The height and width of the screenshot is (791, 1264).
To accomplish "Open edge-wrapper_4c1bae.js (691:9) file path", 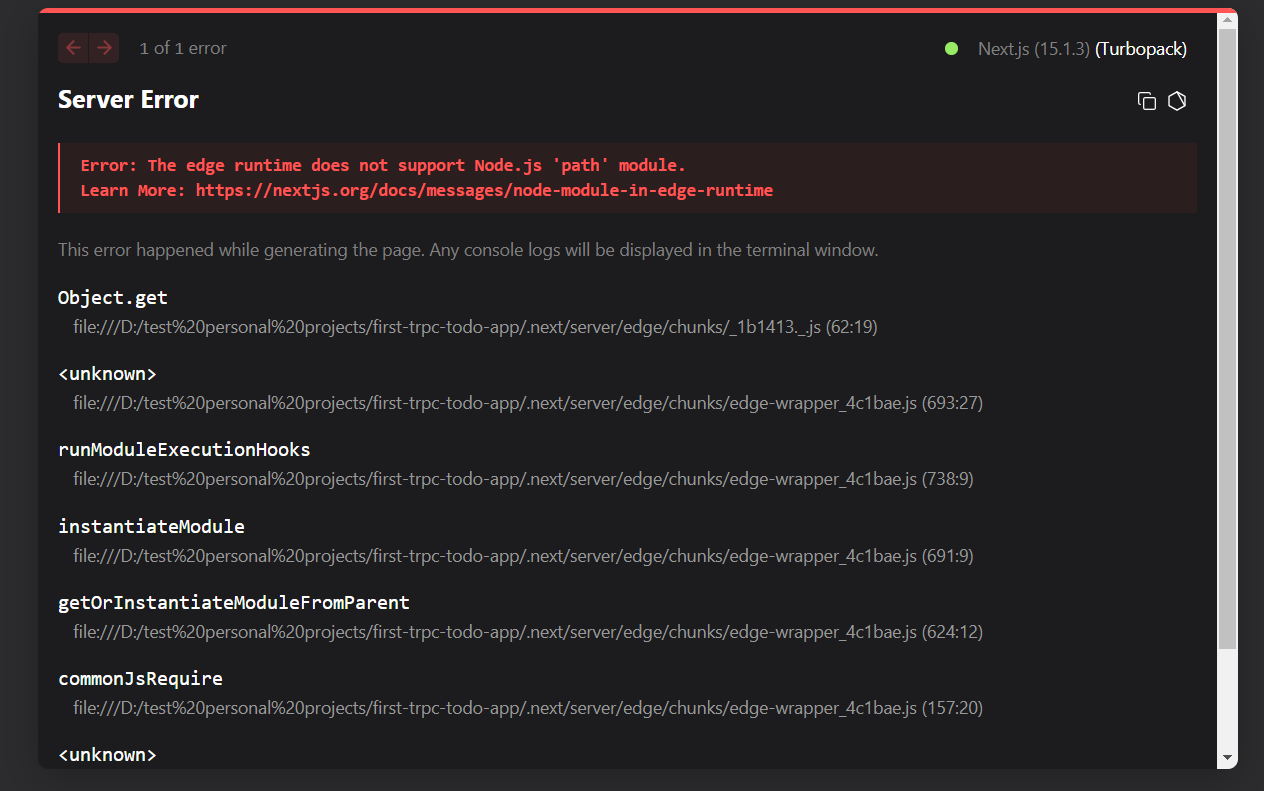I will 523,556.
